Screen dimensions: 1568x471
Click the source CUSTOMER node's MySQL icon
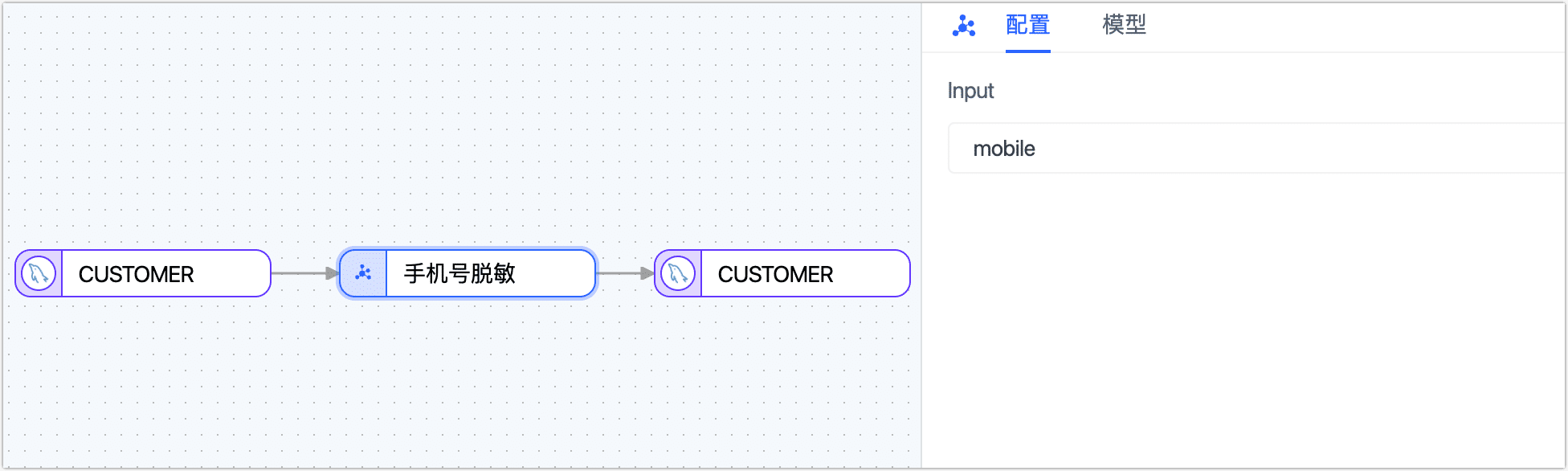pyautogui.click(x=38, y=274)
